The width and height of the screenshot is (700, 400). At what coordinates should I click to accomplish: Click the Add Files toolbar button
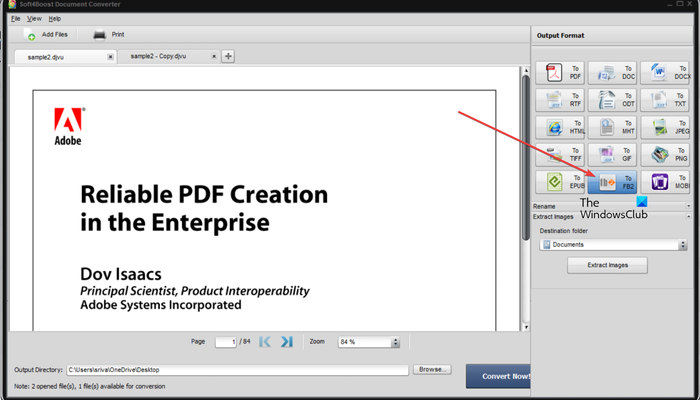click(46, 34)
